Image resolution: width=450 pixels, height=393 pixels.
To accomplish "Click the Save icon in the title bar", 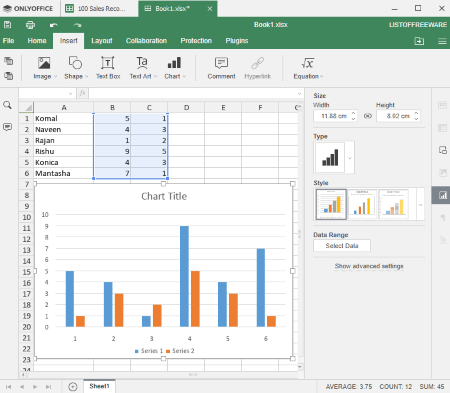I will 7,25.
